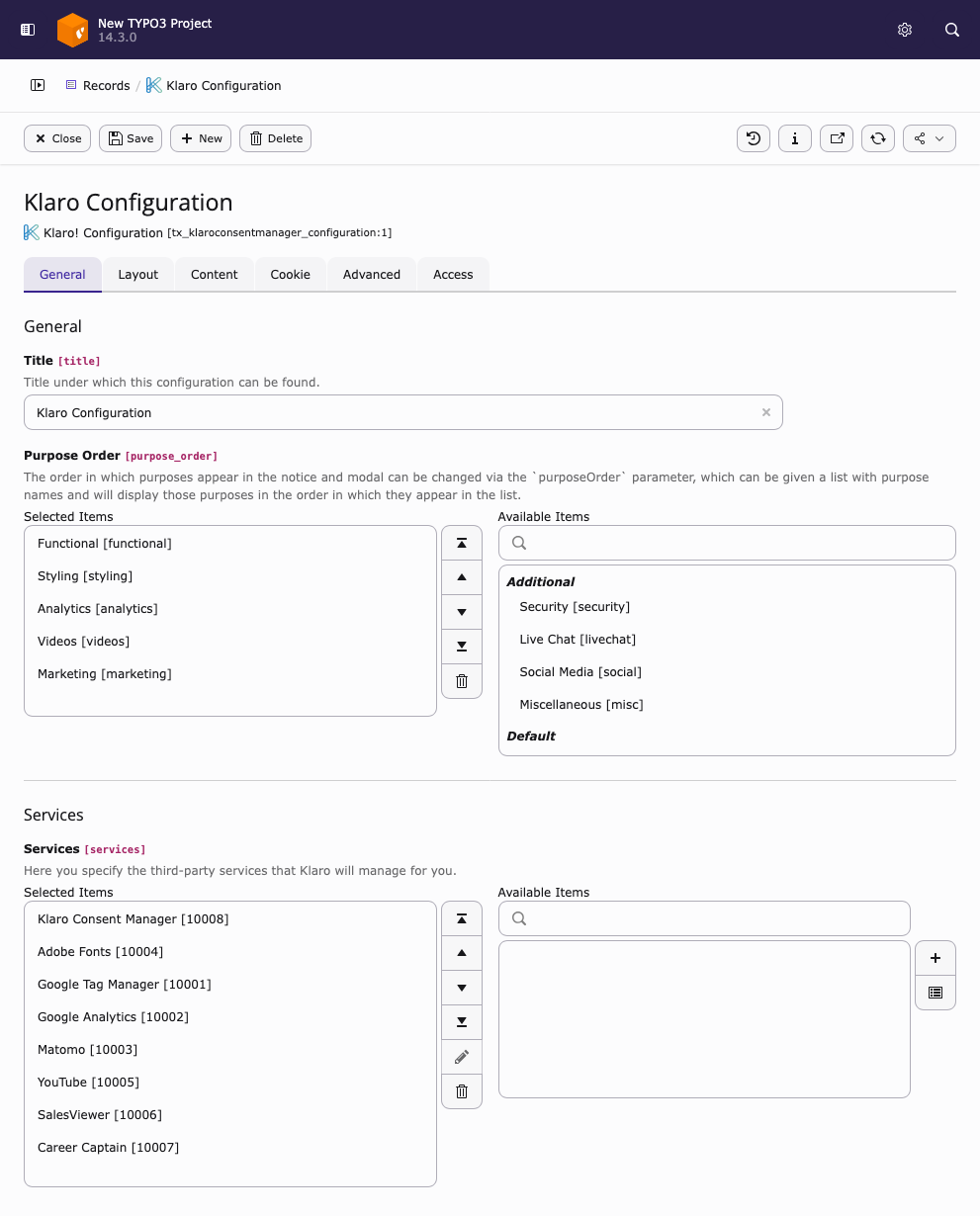The width and height of the screenshot is (980, 1216).
Task: Move selected service down
Action: pos(462,988)
